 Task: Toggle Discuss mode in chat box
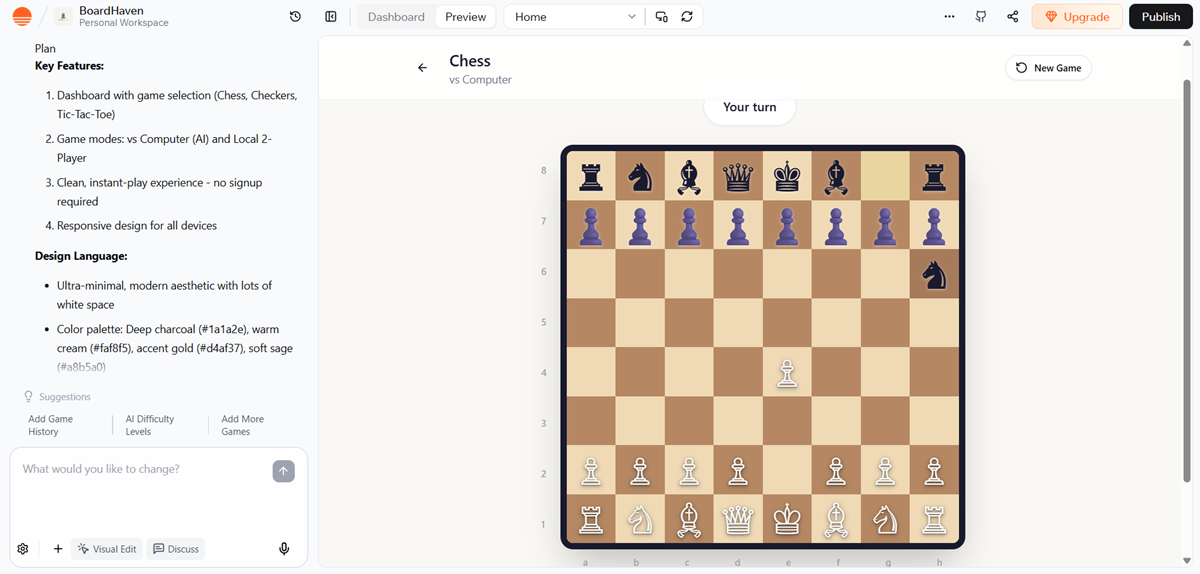(x=175, y=549)
